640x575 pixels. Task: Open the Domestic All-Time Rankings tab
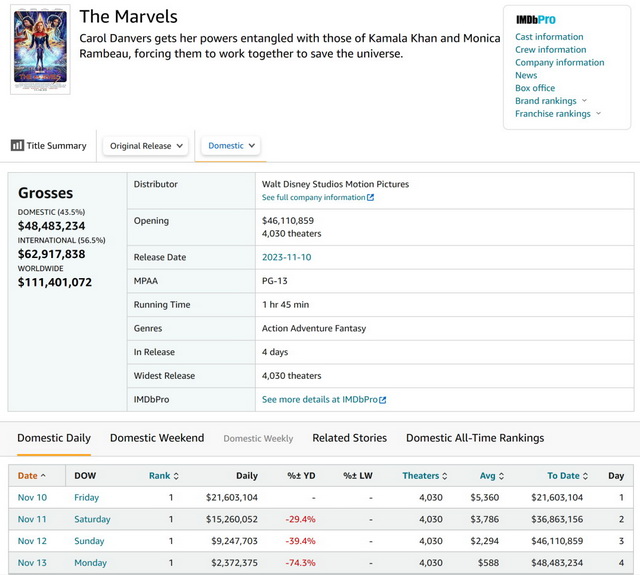[475, 438]
